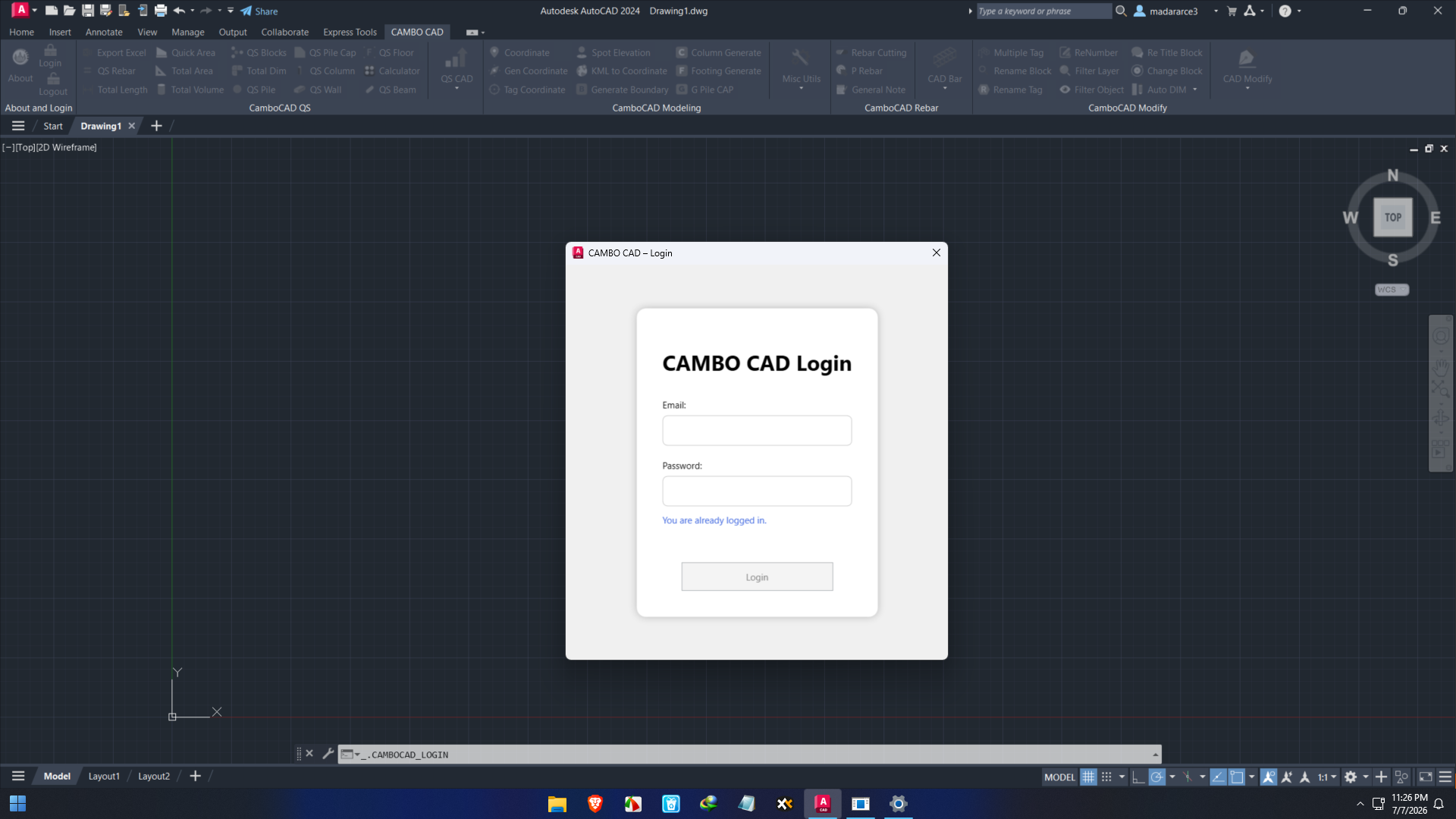This screenshot has height=819, width=1456.
Task: Click the New drawing icon in Quick Access toolbar
Action: tap(52, 11)
